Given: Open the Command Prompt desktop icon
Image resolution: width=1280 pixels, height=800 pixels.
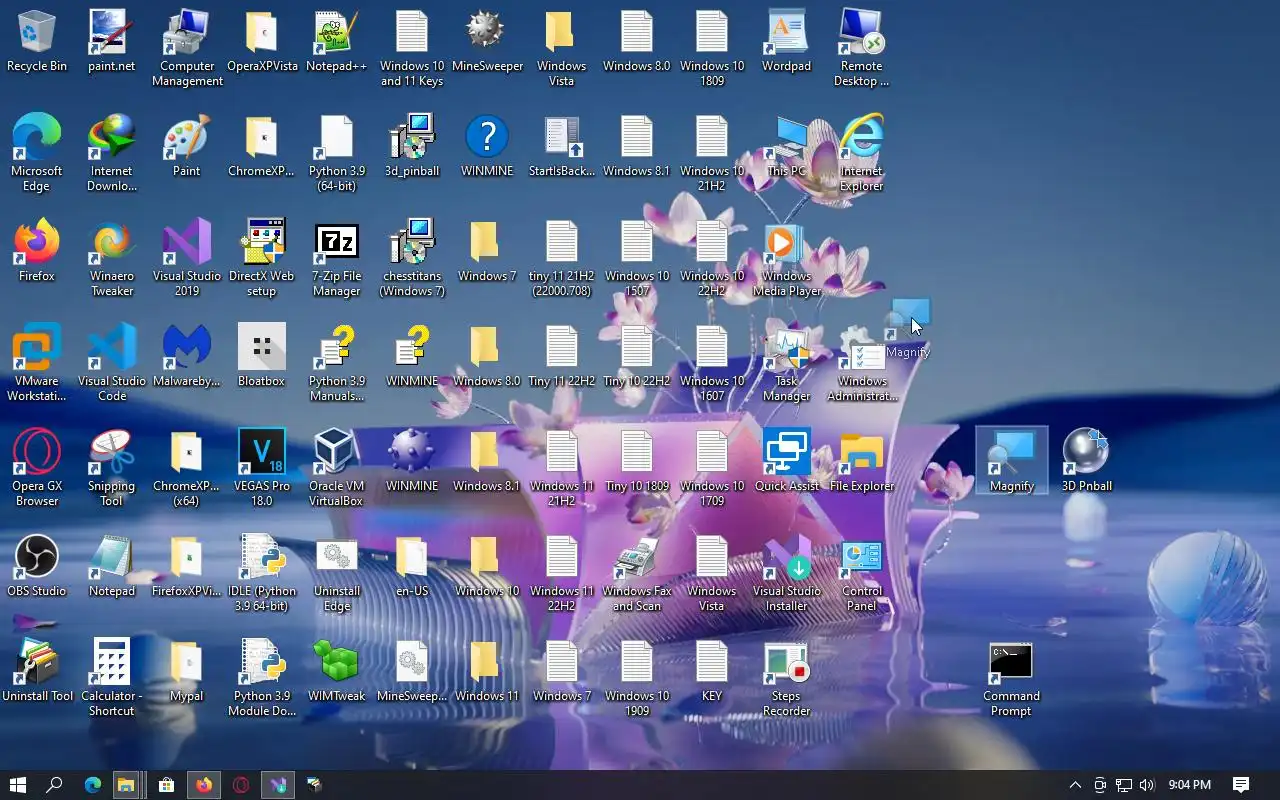Looking at the screenshot, I should coord(1012,678).
